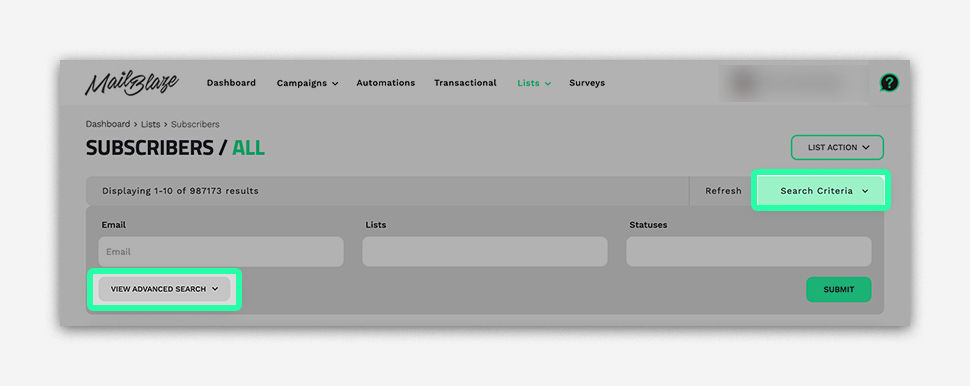Click the 'Displaying 1-10 of 987173 results' text

(x=180, y=191)
